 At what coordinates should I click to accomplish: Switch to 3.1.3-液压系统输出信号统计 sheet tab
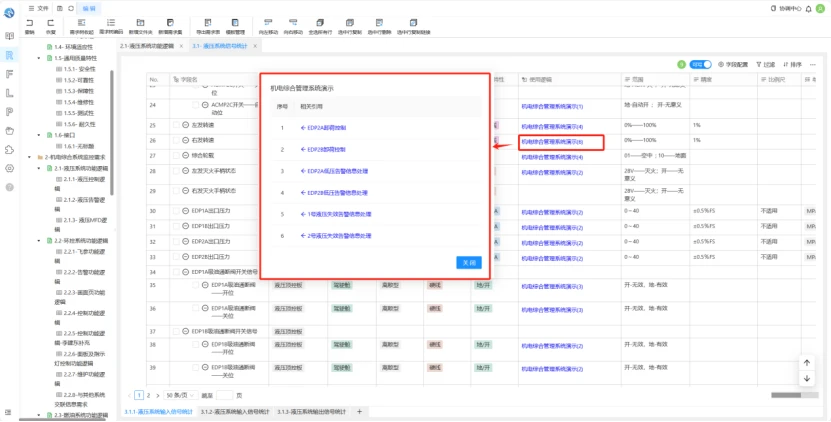coord(312,412)
